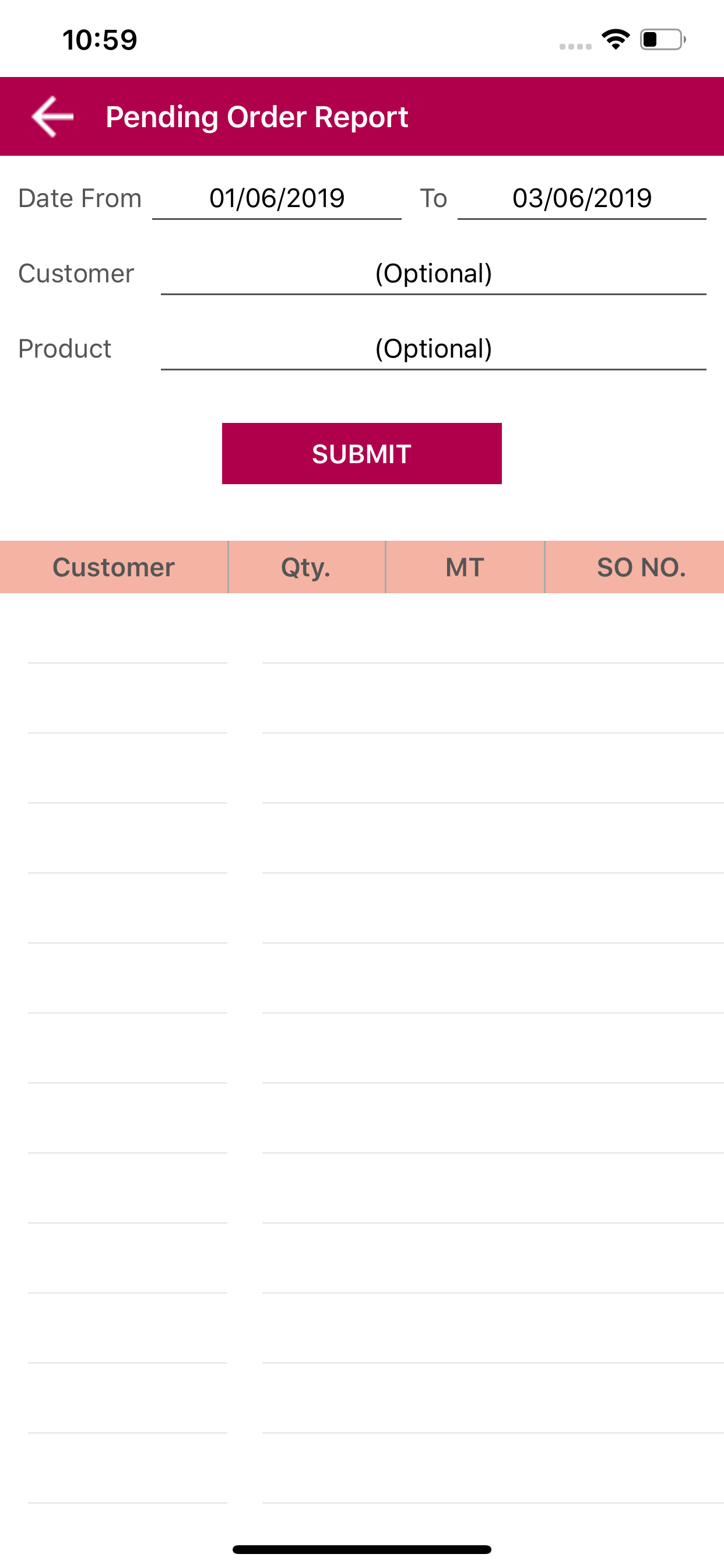Tap the Qty. column header
Image resolution: width=724 pixels, height=1568 pixels.
click(x=307, y=566)
